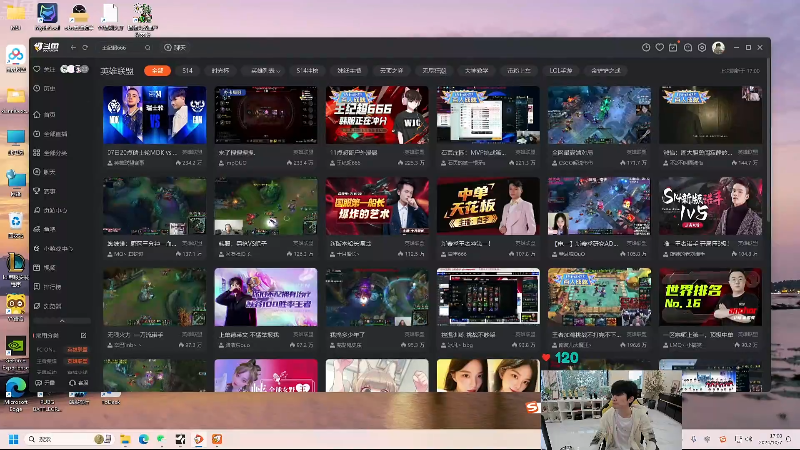The height and width of the screenshot is (450, 800).
Task: Select the LOL手游 filter tab
Action: (561, 71)
